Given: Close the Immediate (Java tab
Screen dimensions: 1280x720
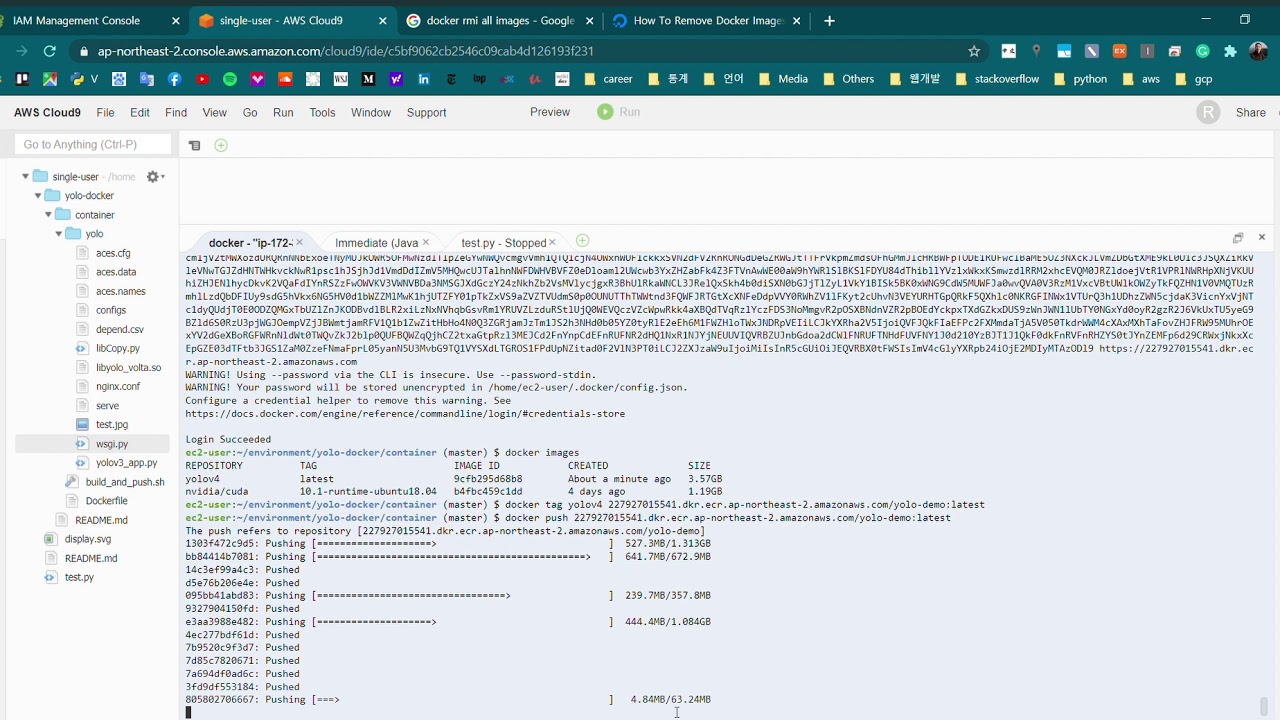Looking at the screenshot, I should 426,242.
